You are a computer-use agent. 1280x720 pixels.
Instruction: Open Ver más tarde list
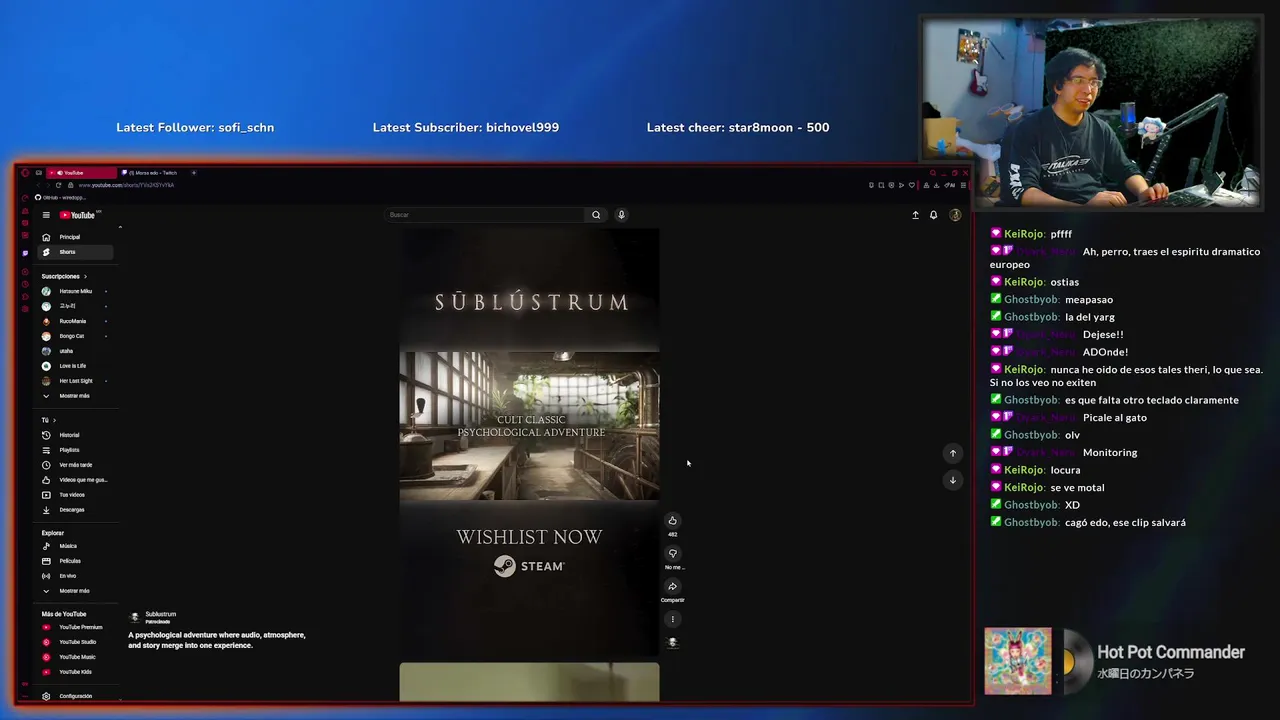click(77, 465)
